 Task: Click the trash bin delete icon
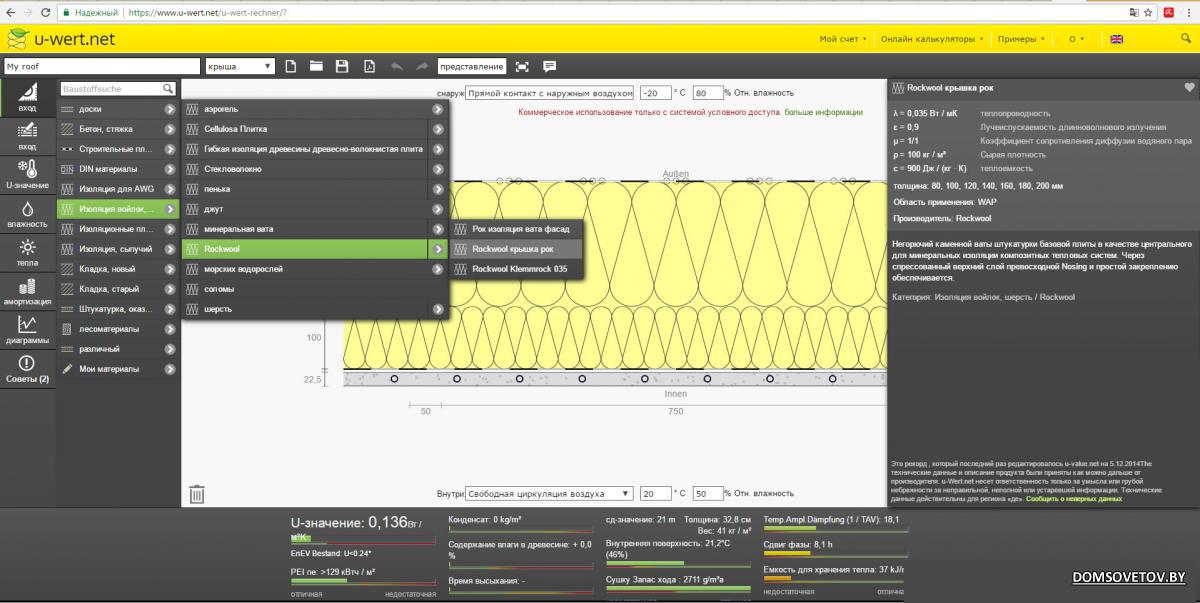(x=197, y=493)
